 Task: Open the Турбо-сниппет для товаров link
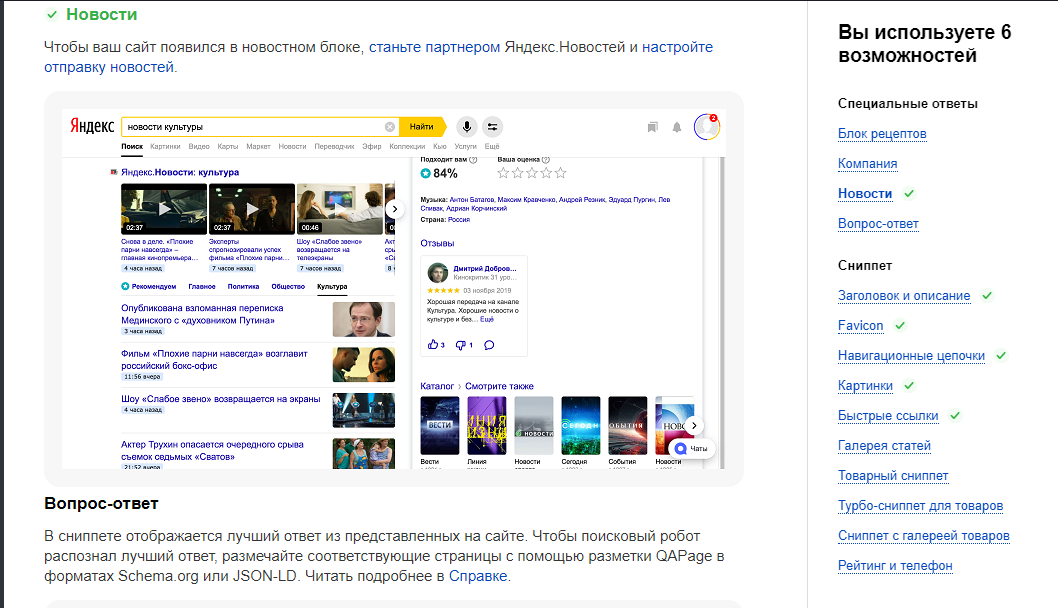[920, 505]
